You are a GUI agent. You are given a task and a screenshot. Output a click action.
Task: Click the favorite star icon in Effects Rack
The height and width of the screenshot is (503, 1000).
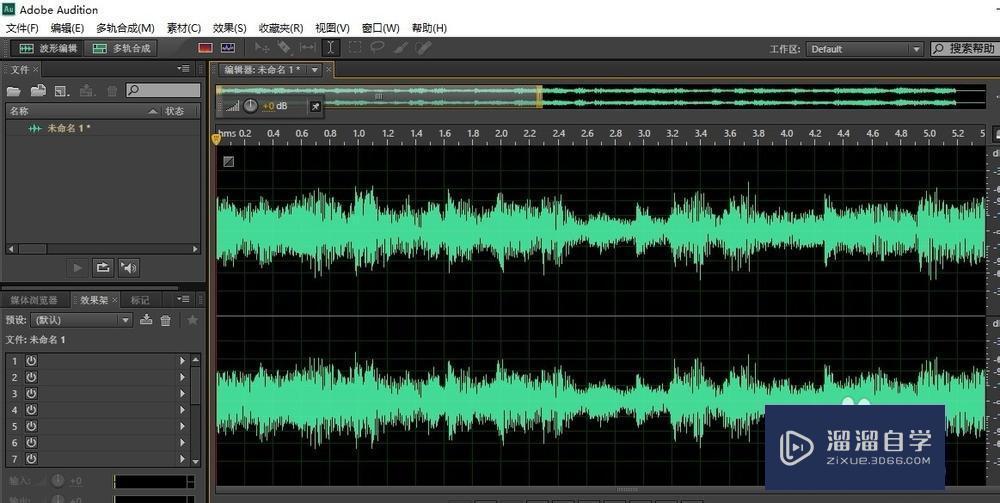click(192, 320)
